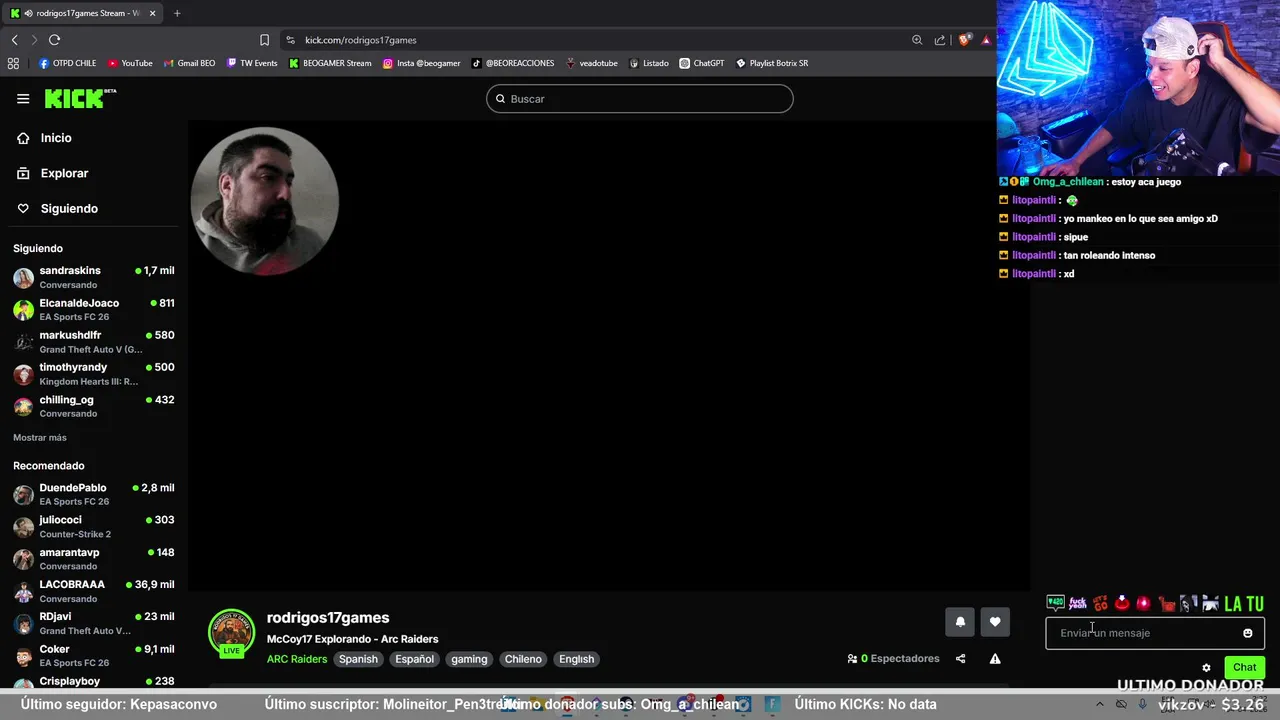Image resolution: width=1280 pixels, height=720 pixels.
Task: Open ElcanaldeJoaco channel
Action: pos(94,309)
